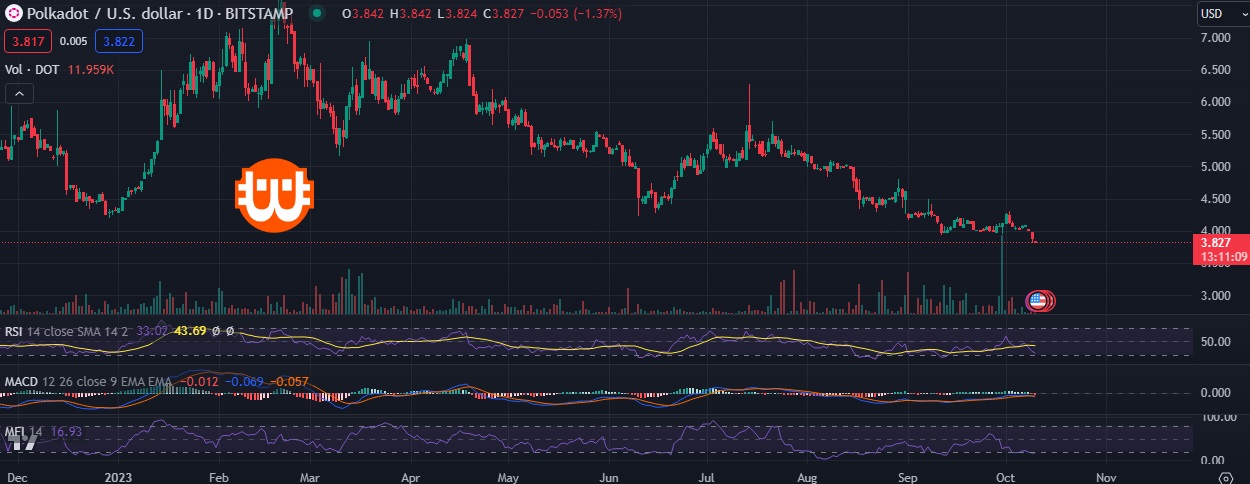Click the 7.000 price scale label
This screenshot has height=484, width=1250.
click(1215, 38)
